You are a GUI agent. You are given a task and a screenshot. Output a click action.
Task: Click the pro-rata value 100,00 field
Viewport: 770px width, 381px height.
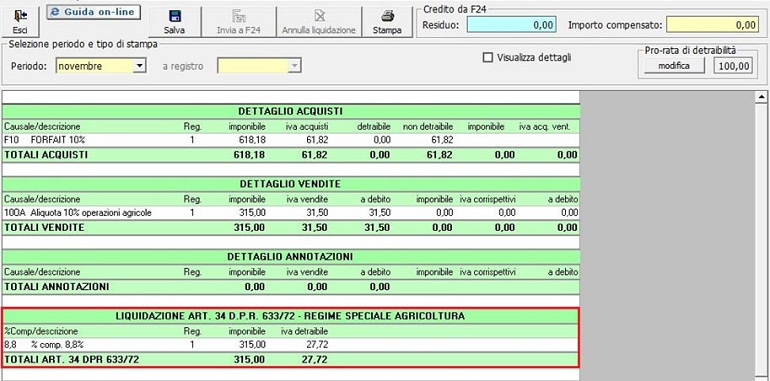pyautogui.click(x=734, y=66)
